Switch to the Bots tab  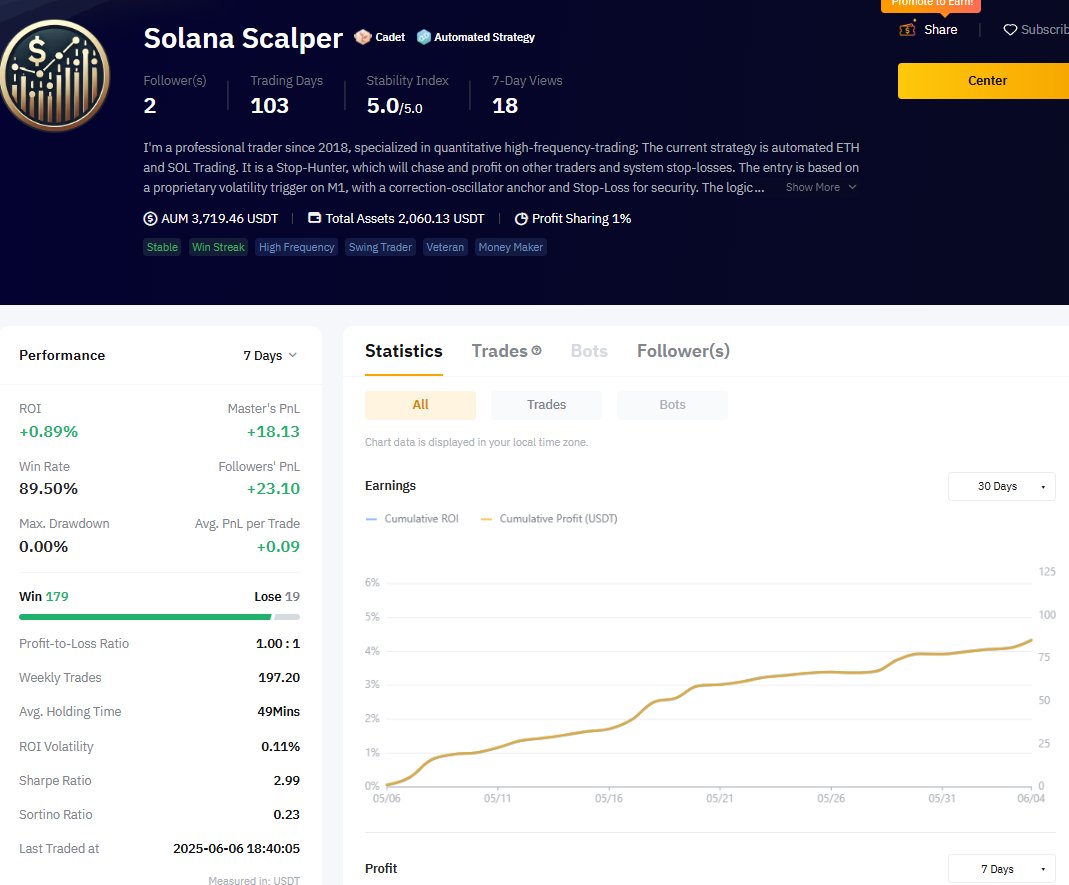tap(589, 351)
